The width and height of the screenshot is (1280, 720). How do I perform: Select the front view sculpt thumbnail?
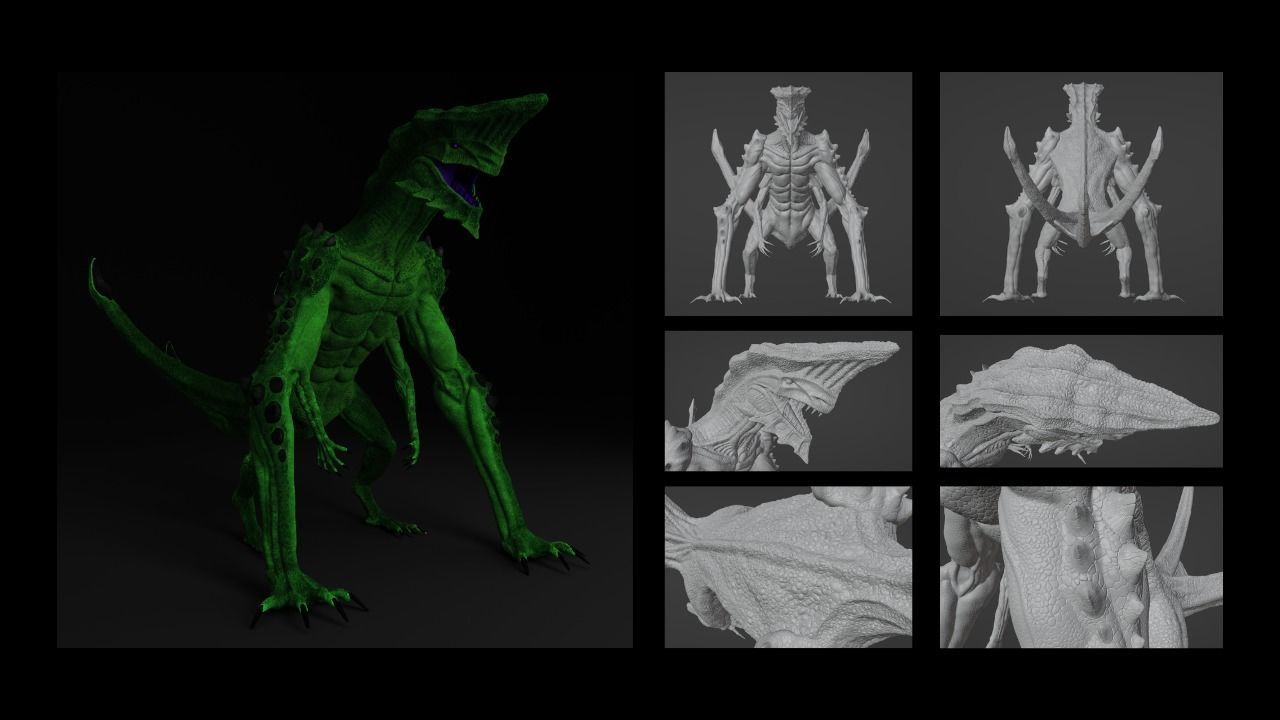[x=788, y=194]
